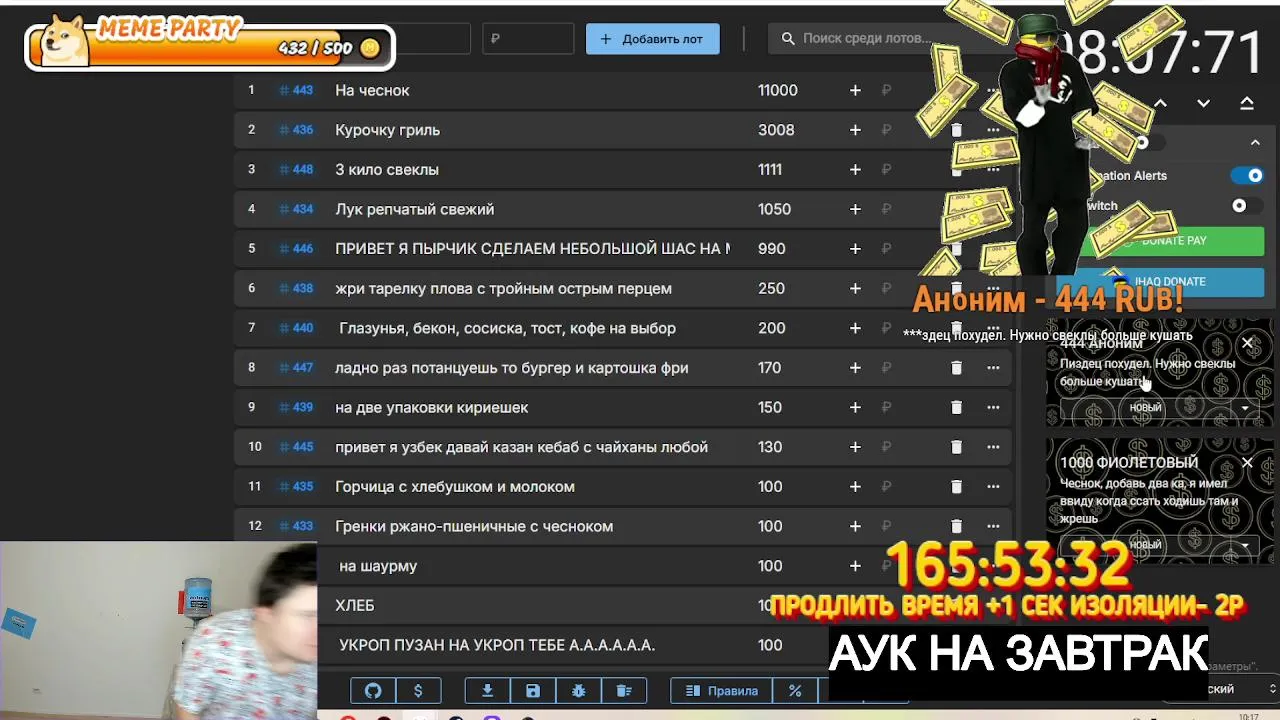1280x720 pixels.
Task: Click the dollar sign icon in bottom toolbar
Action: 418,691
